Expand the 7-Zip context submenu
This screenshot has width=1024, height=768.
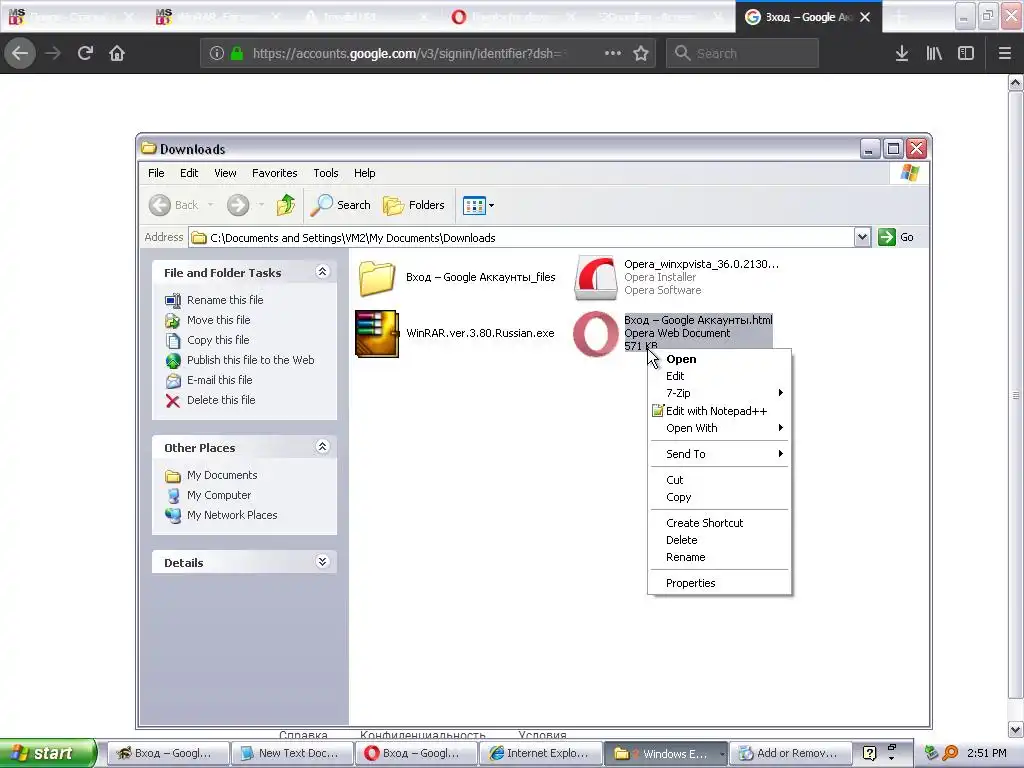coord(720,393)
